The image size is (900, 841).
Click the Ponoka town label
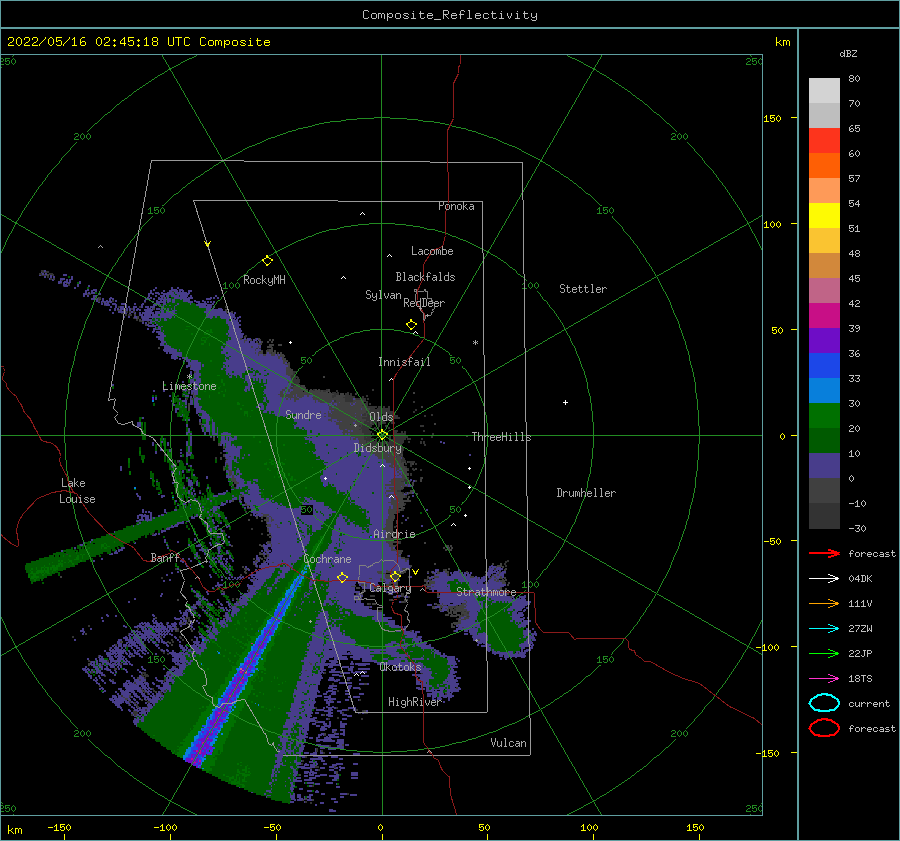(x=456, y=206)
